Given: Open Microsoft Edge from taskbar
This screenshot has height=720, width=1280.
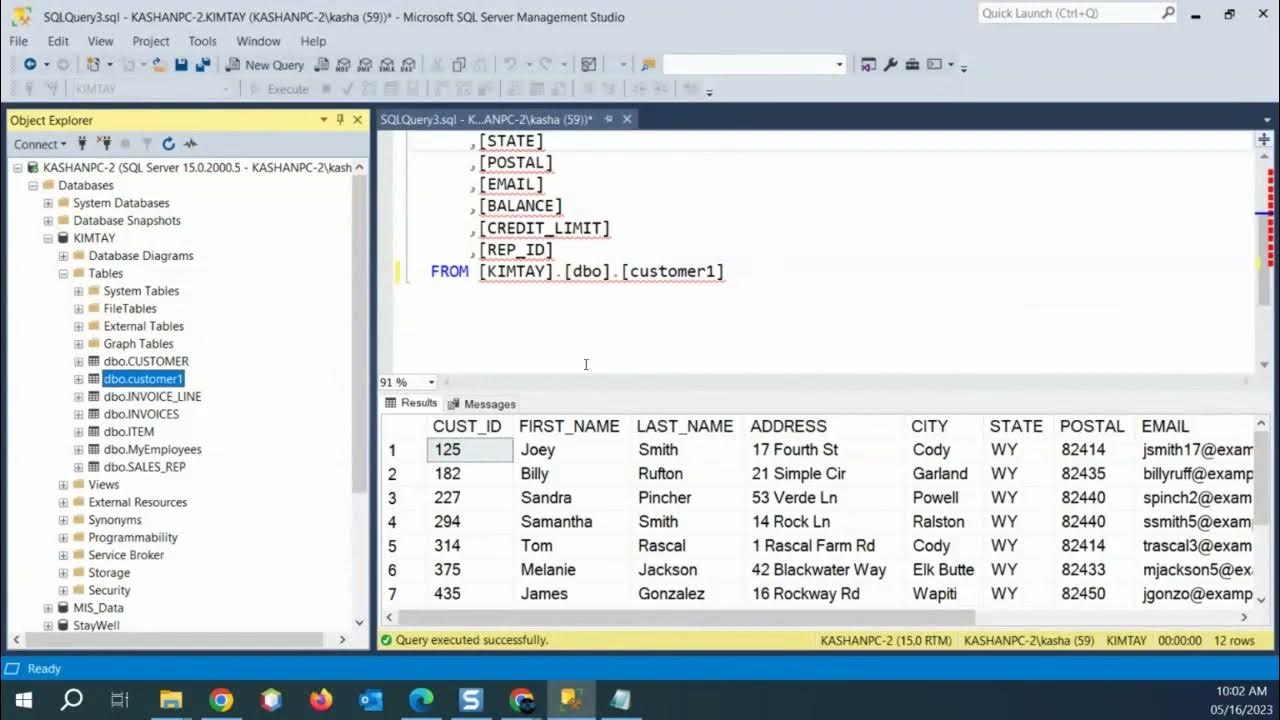Looking at the screenshot, I should click(421, 700).
